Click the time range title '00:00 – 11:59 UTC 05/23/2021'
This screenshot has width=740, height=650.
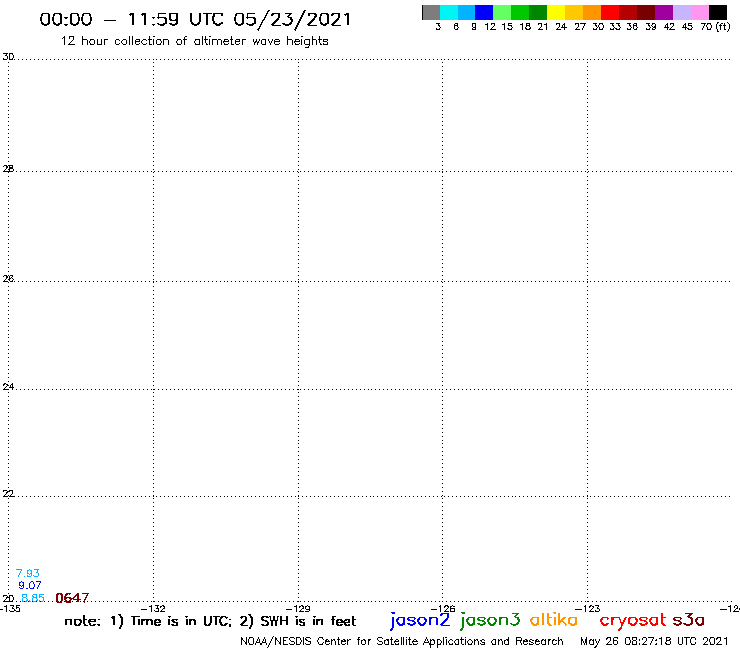(195, 19)
